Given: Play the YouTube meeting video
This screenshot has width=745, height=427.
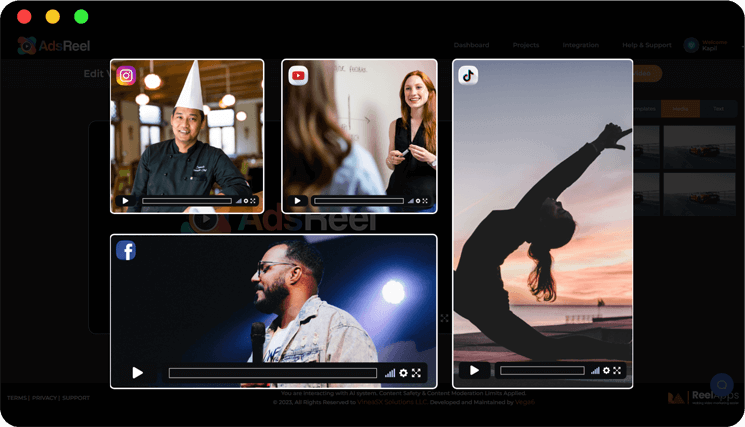Looking at the screenshot, I should point(297,200).
